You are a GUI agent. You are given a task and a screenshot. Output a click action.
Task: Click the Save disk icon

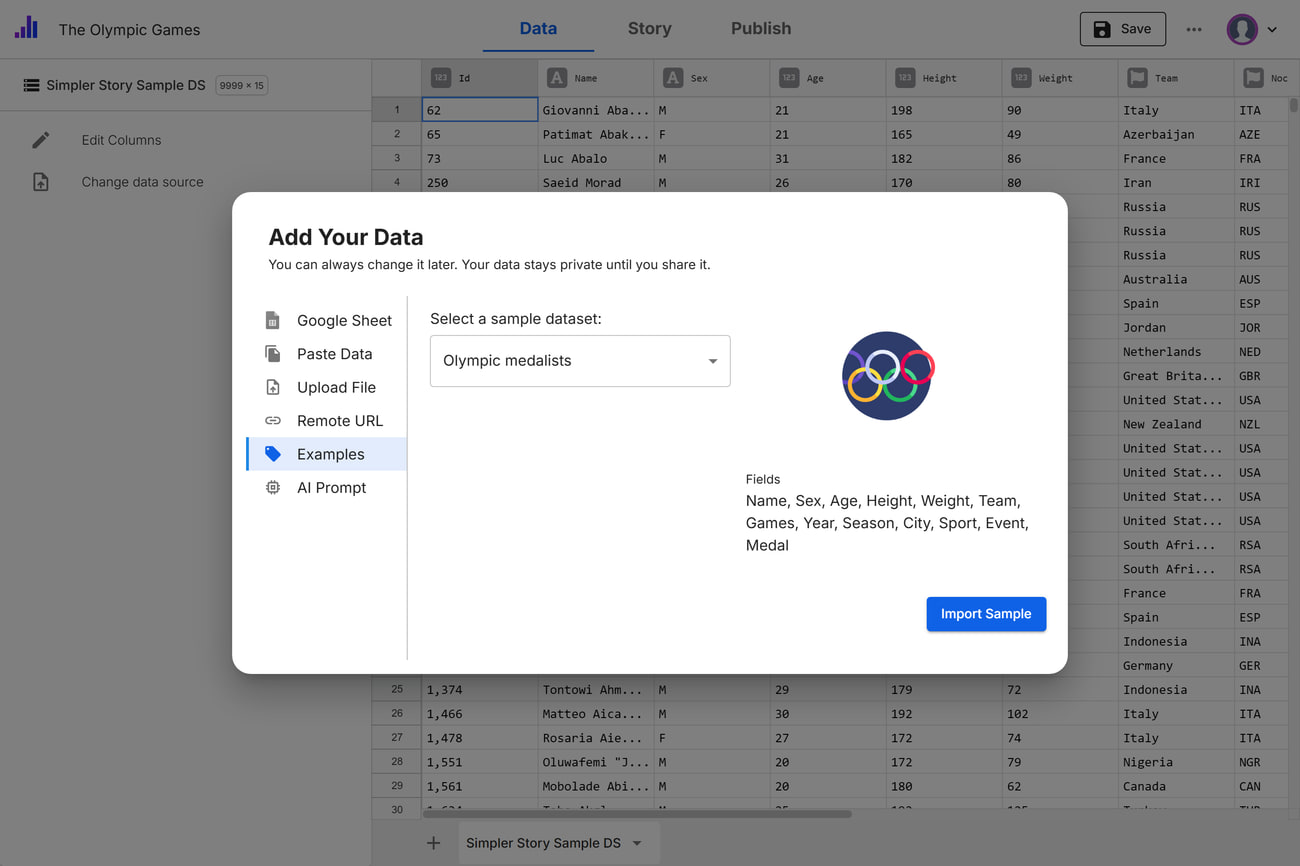coord(1102,29)
